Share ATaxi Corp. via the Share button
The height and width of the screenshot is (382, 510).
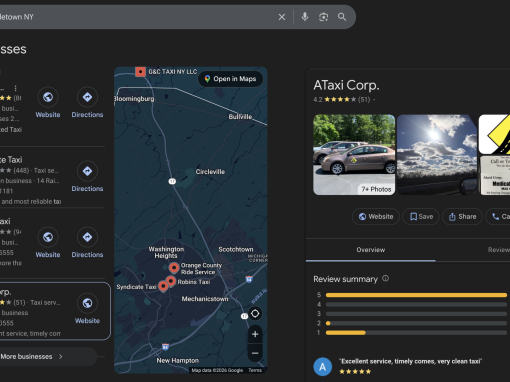(x=462, y=217)
